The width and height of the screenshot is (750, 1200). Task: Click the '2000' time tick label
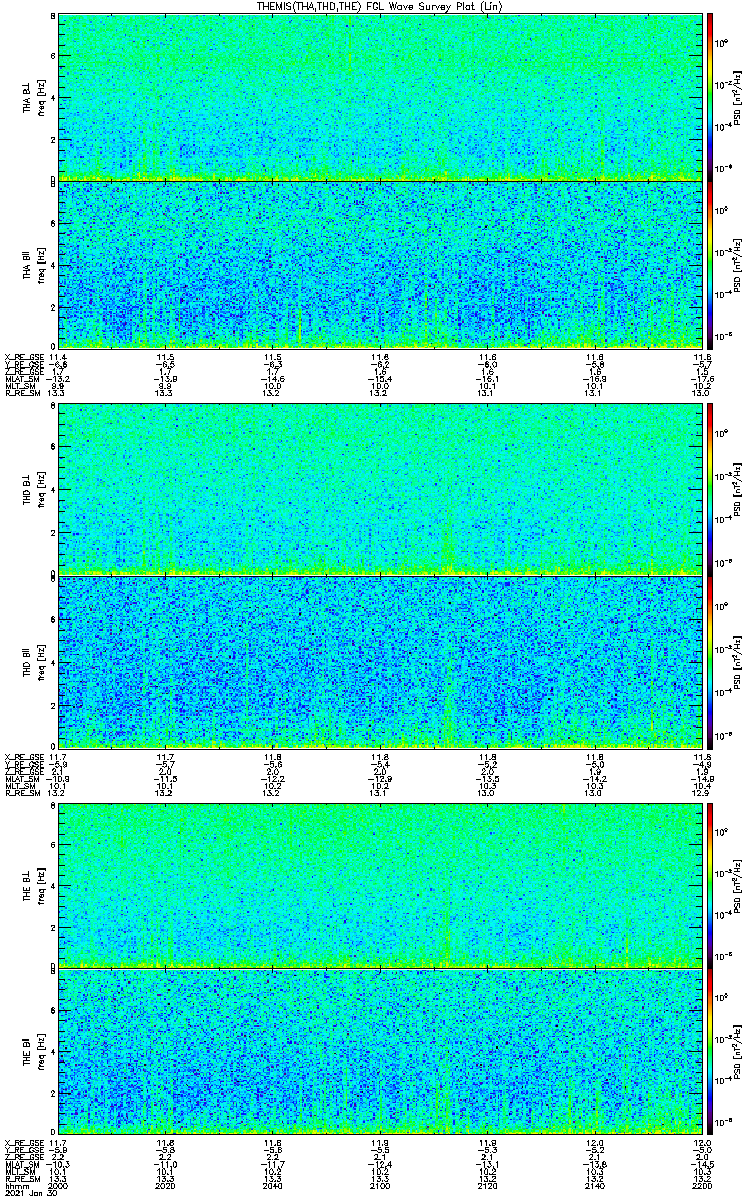(x=58, y=1185)
